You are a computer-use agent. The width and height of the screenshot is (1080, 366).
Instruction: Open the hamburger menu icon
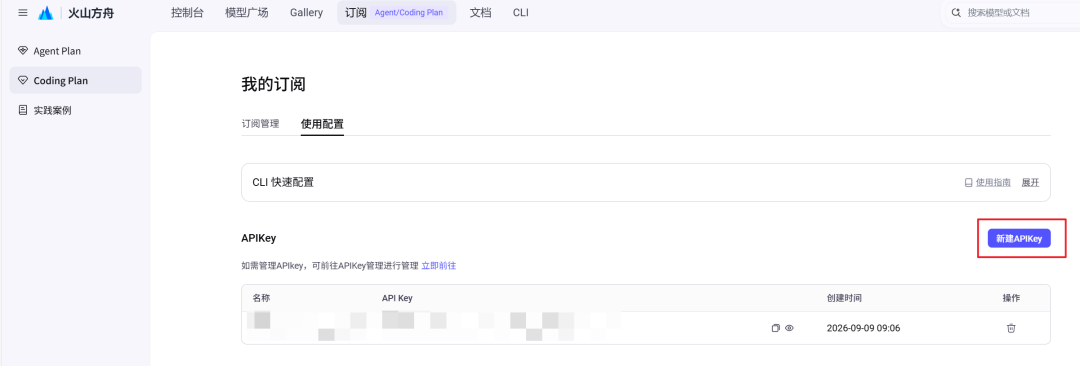click(x=23, y=12)
